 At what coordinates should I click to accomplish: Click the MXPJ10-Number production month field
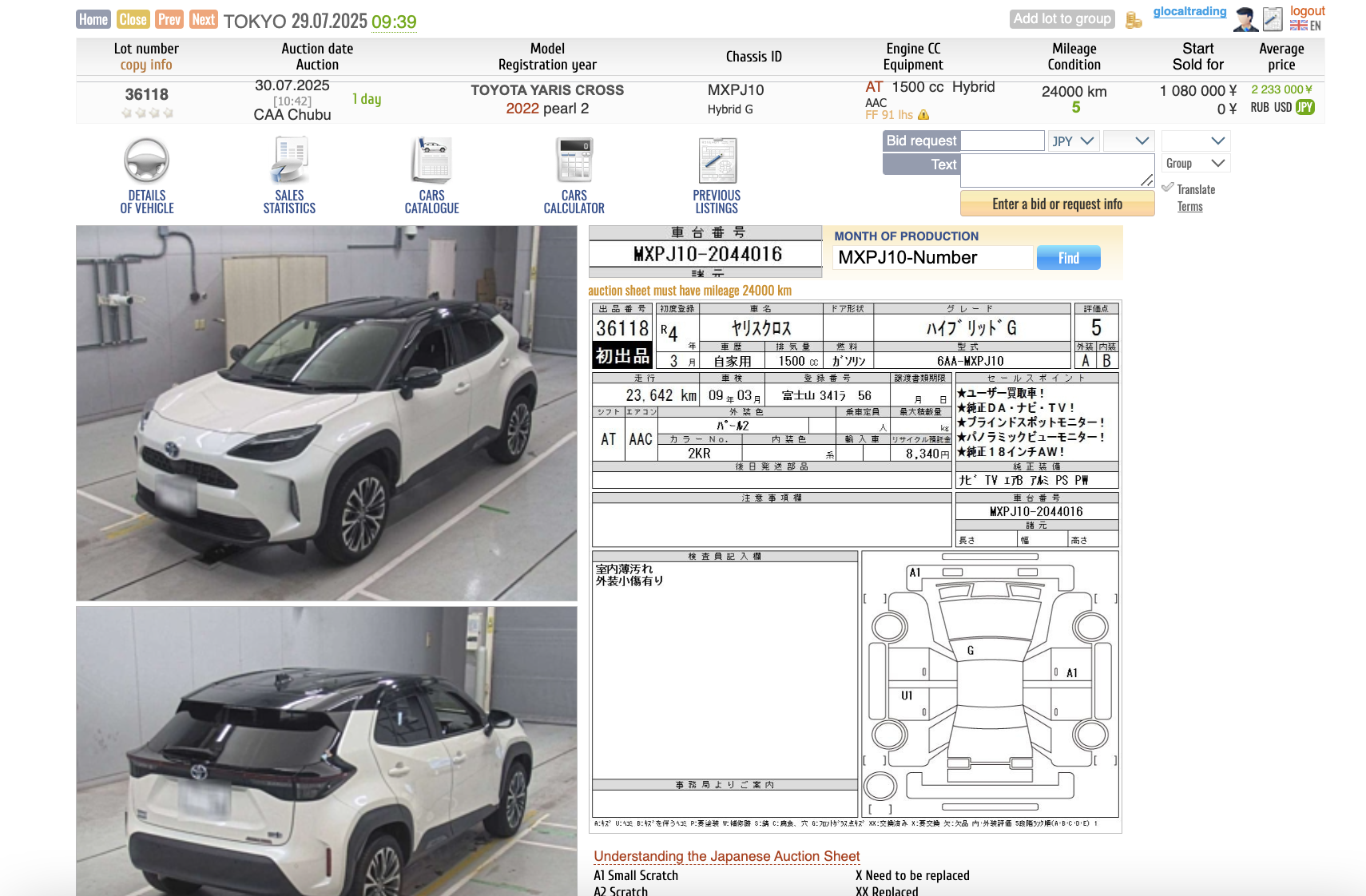click(x=933, y=257)
